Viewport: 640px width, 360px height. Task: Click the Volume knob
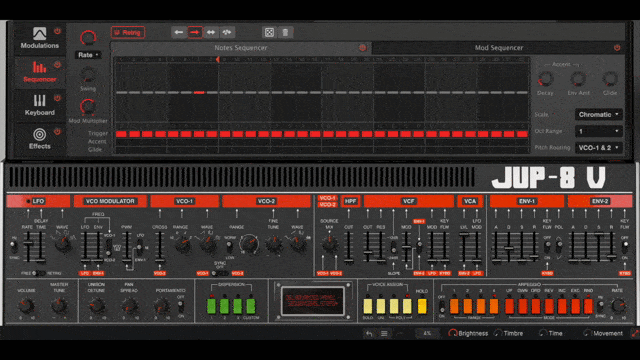26,305
